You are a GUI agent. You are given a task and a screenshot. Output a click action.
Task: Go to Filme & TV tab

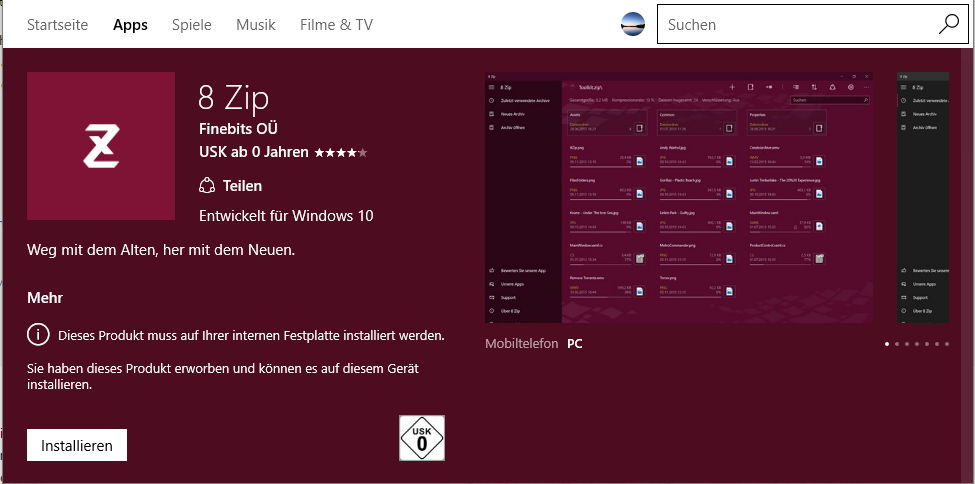tap(336, 25)
